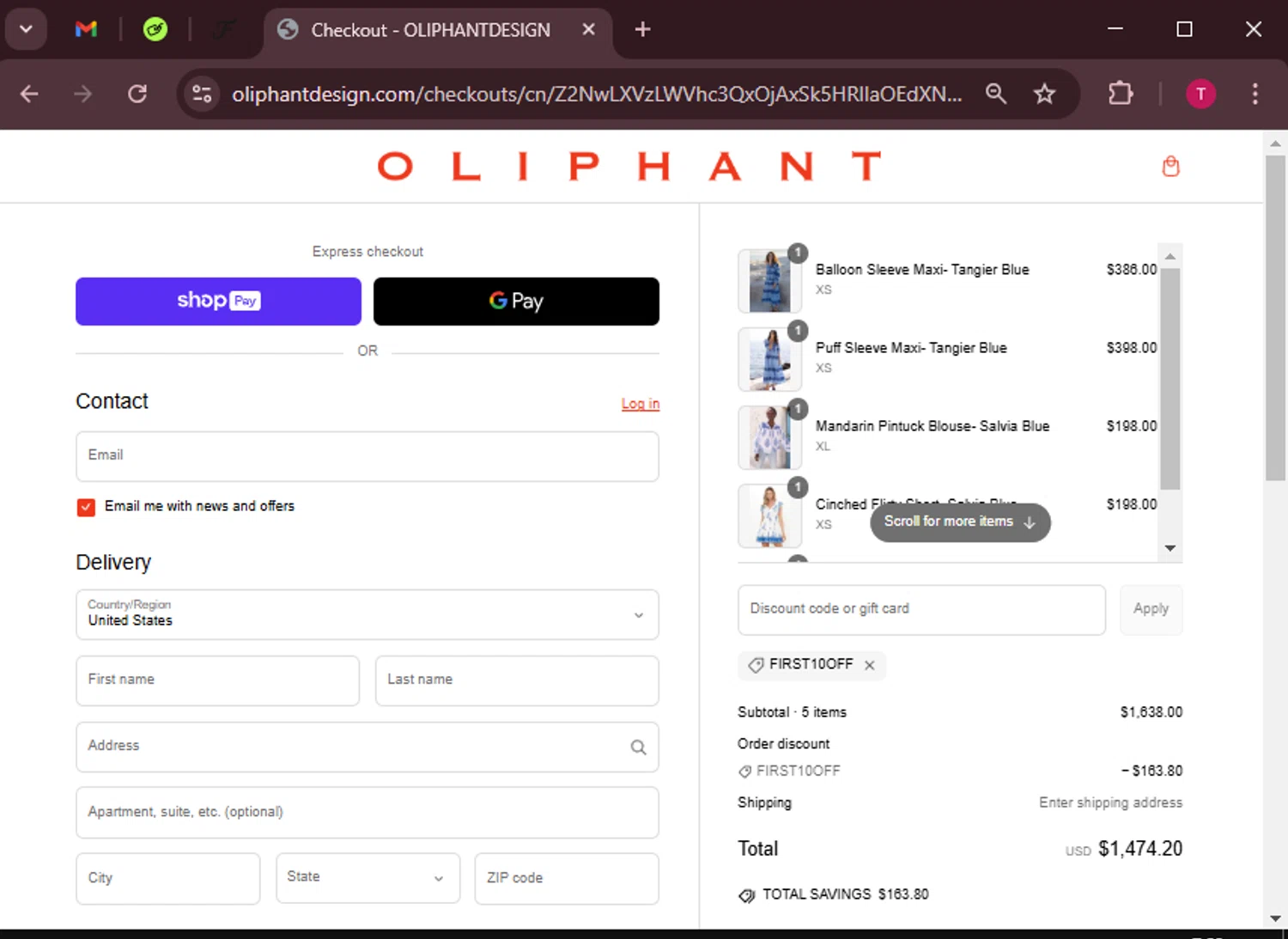Click the TOTAL SAVINGS tag icon
Viewport: 1288px width, 939px height.
(747, 895)
